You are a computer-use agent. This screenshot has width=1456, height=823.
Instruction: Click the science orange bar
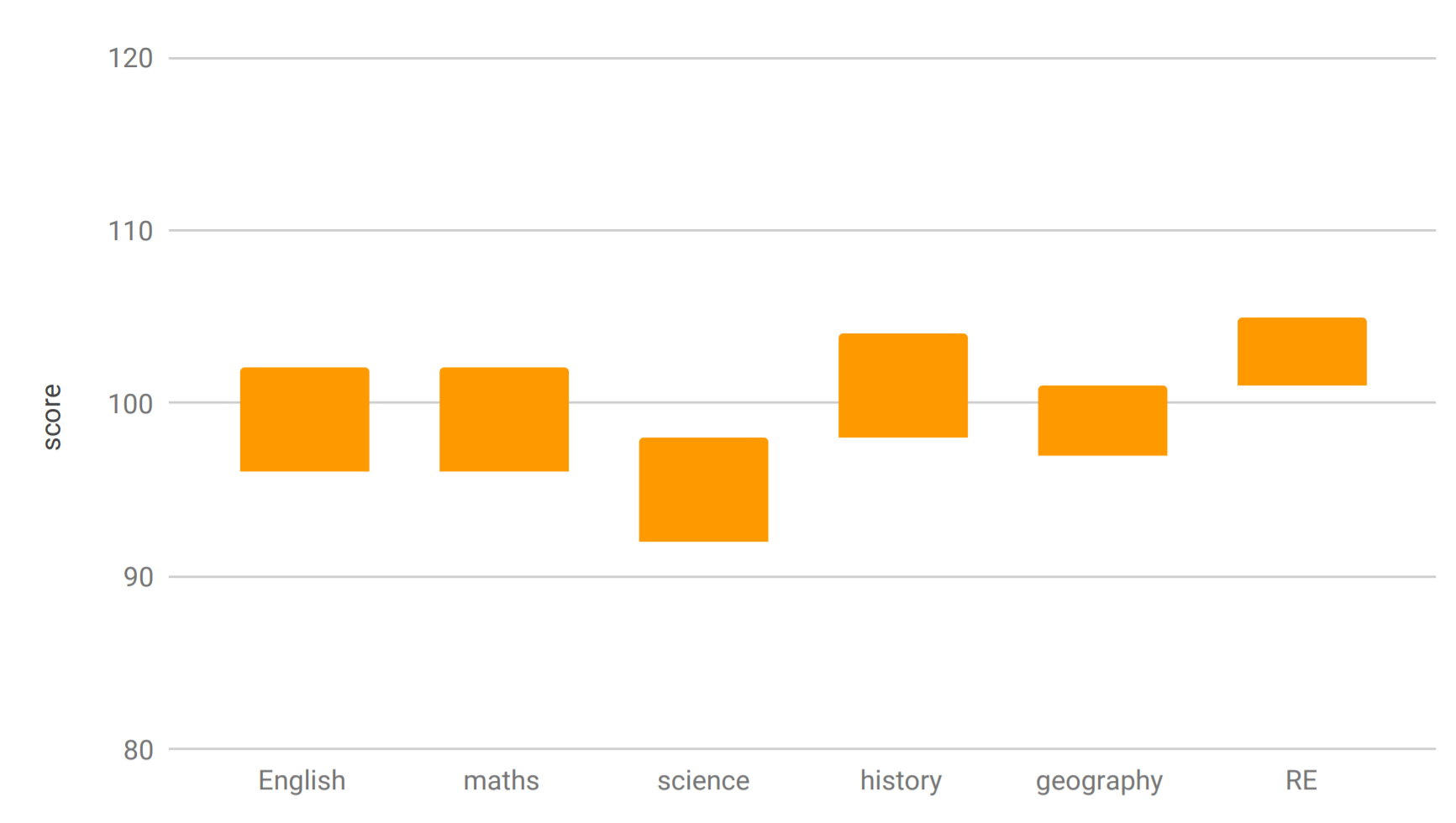click(703, 490)
